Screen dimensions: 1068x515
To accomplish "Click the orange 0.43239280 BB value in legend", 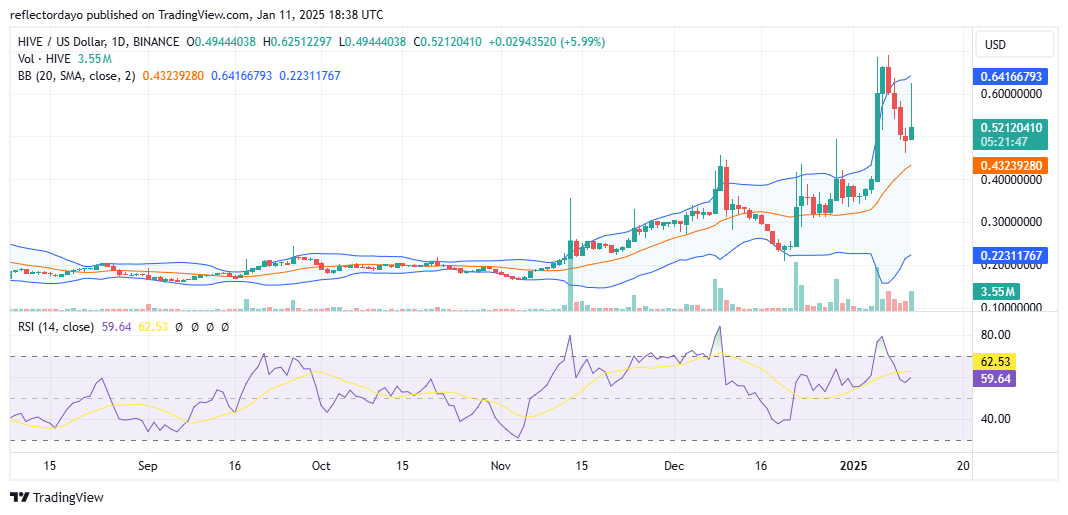I will pyautogui.click(x=172, y=76).
